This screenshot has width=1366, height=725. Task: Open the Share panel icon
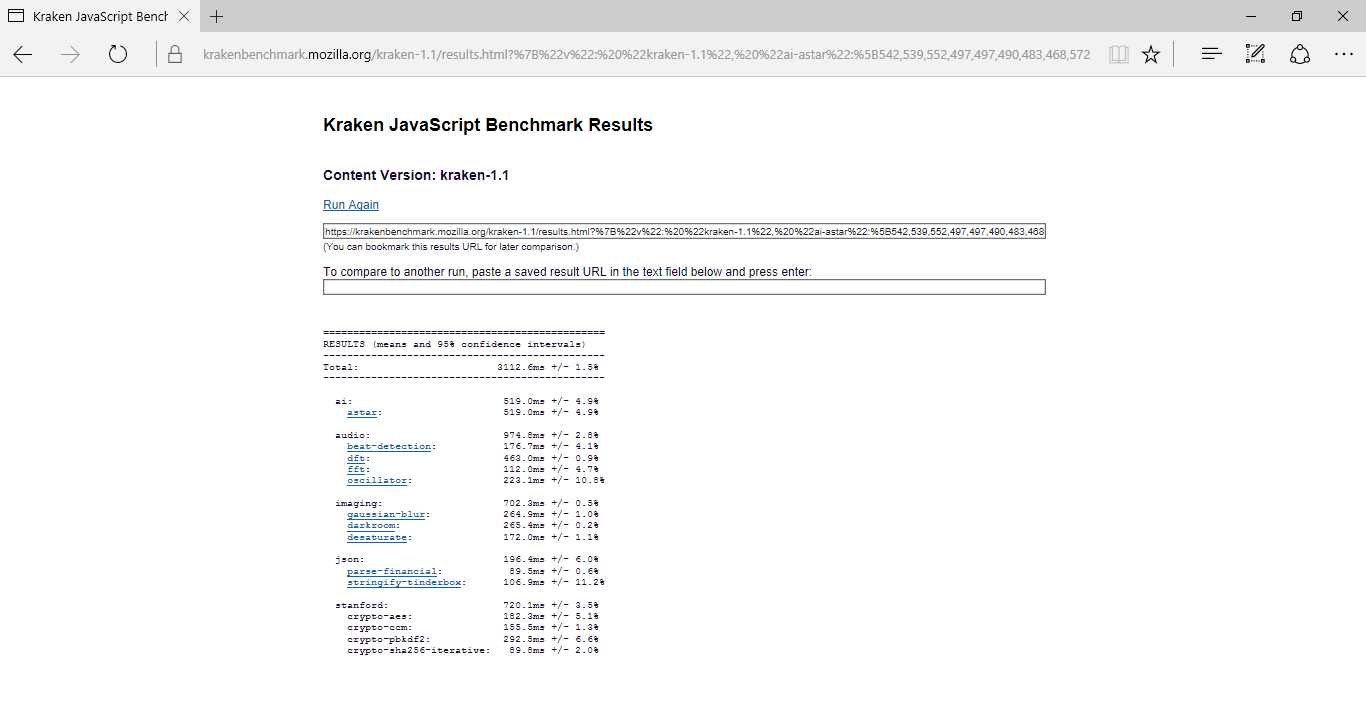click(x=1300, y=54)
